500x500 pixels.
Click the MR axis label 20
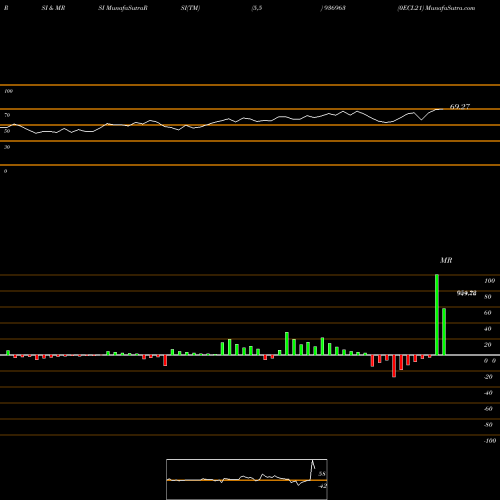point(488,345)
